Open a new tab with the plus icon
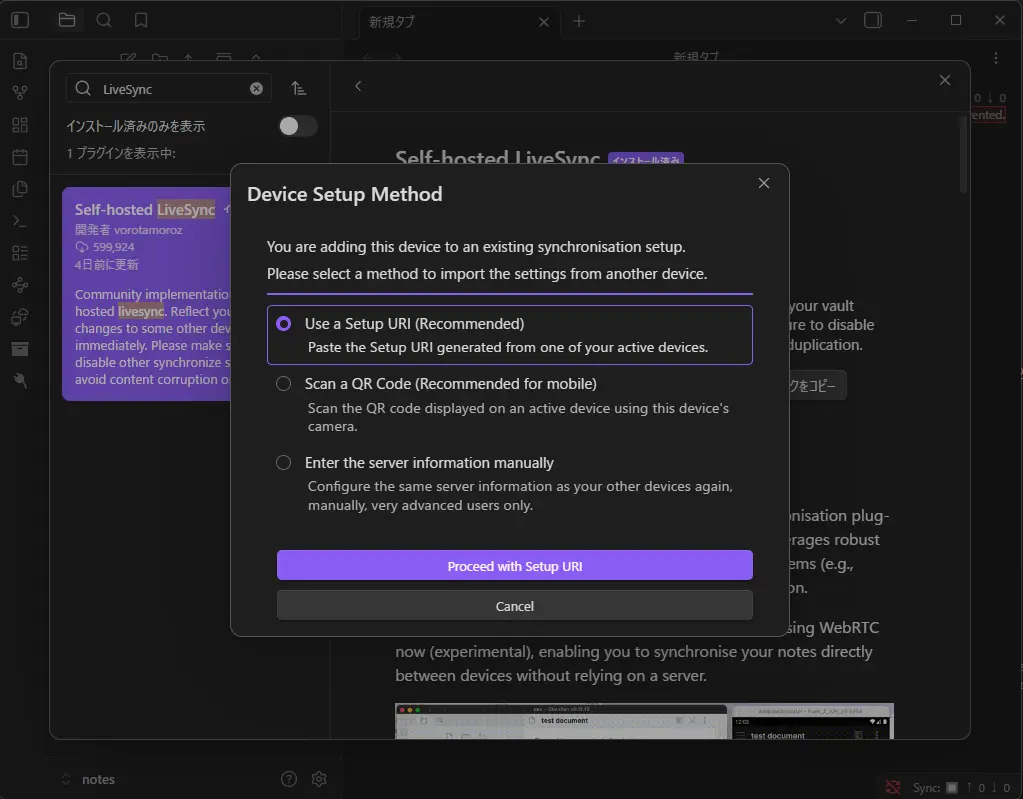Screen dimensions: 1023x799 tap(579, 21)
